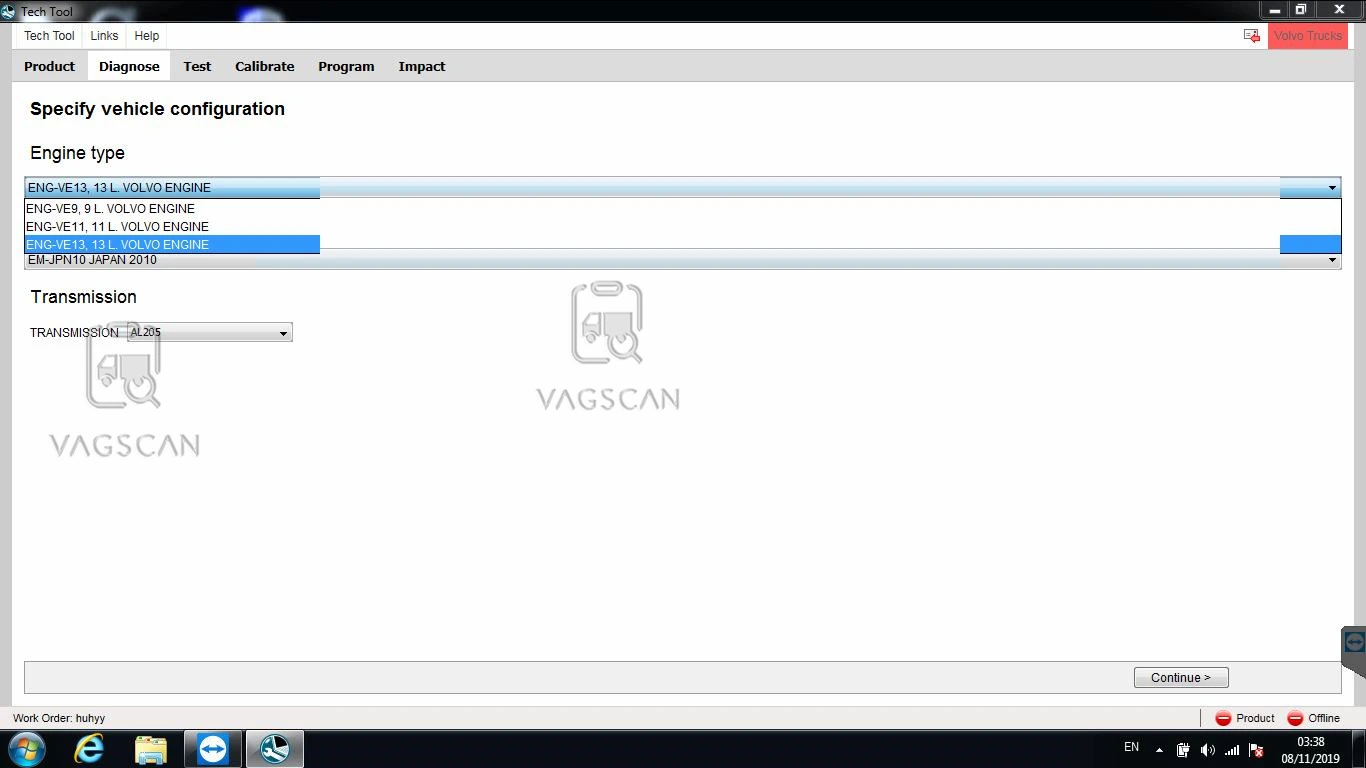Open the Program tab
The width and height of the screenshot is (1366, 768).
point(346,66)
